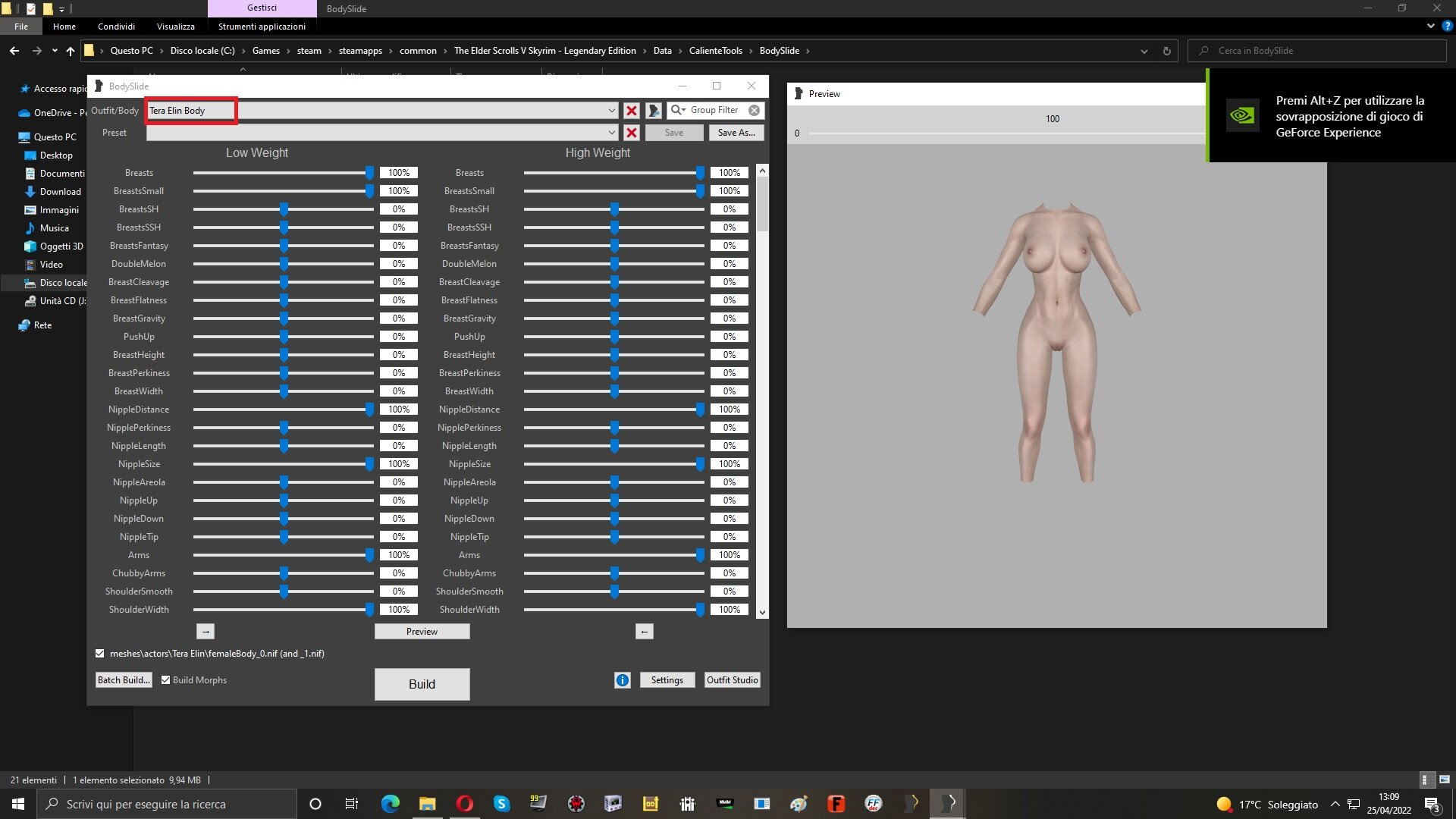Image resolution: width=1456 pixels, height=819 pixels.
Task: Open the File menu in Explorer
Action: pyautogui.click(x=21, y=27)
